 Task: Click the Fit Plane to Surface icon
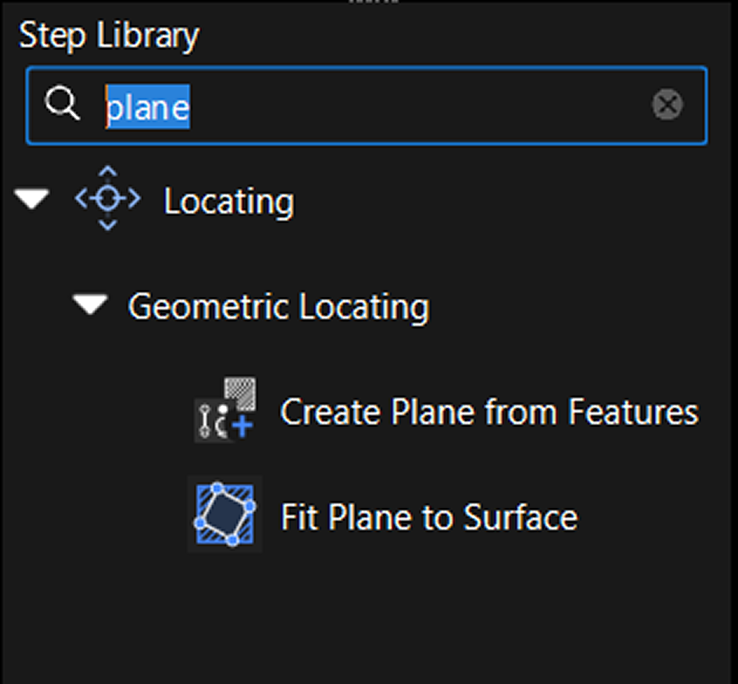(224, 515)
